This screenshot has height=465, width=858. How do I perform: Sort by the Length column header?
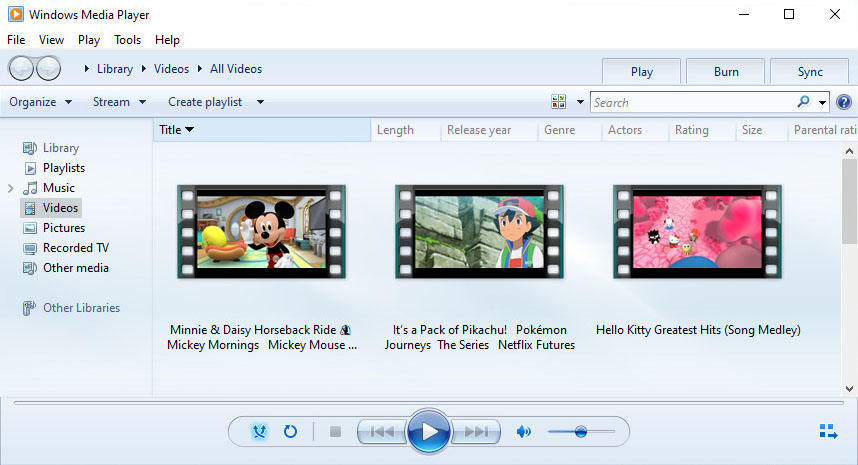[x=405, y=130]
